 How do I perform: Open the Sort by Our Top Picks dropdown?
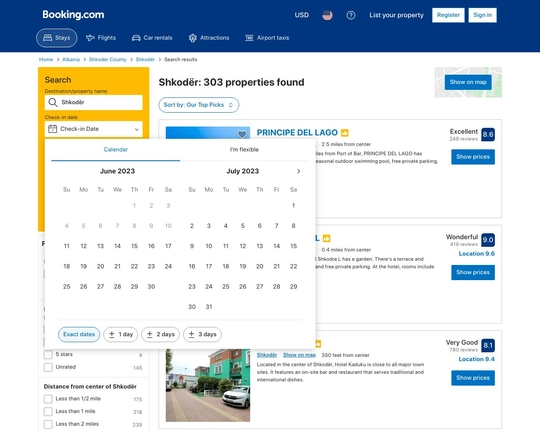click(x=199, y=105)
